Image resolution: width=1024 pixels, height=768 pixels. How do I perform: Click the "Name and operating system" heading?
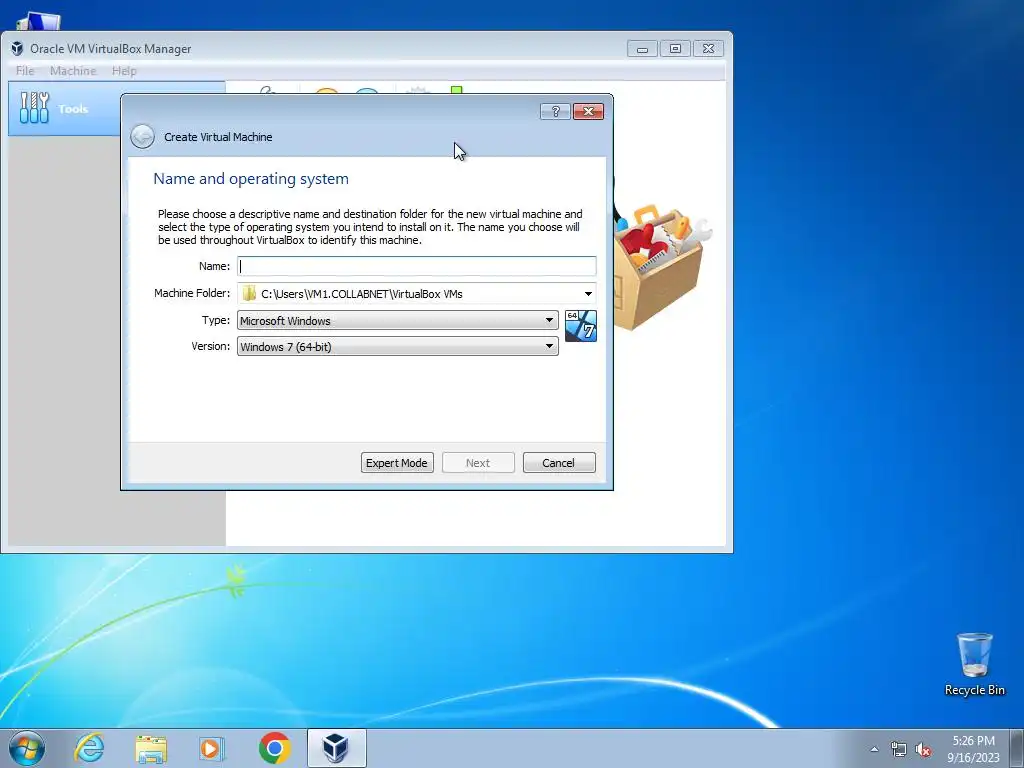251,179
